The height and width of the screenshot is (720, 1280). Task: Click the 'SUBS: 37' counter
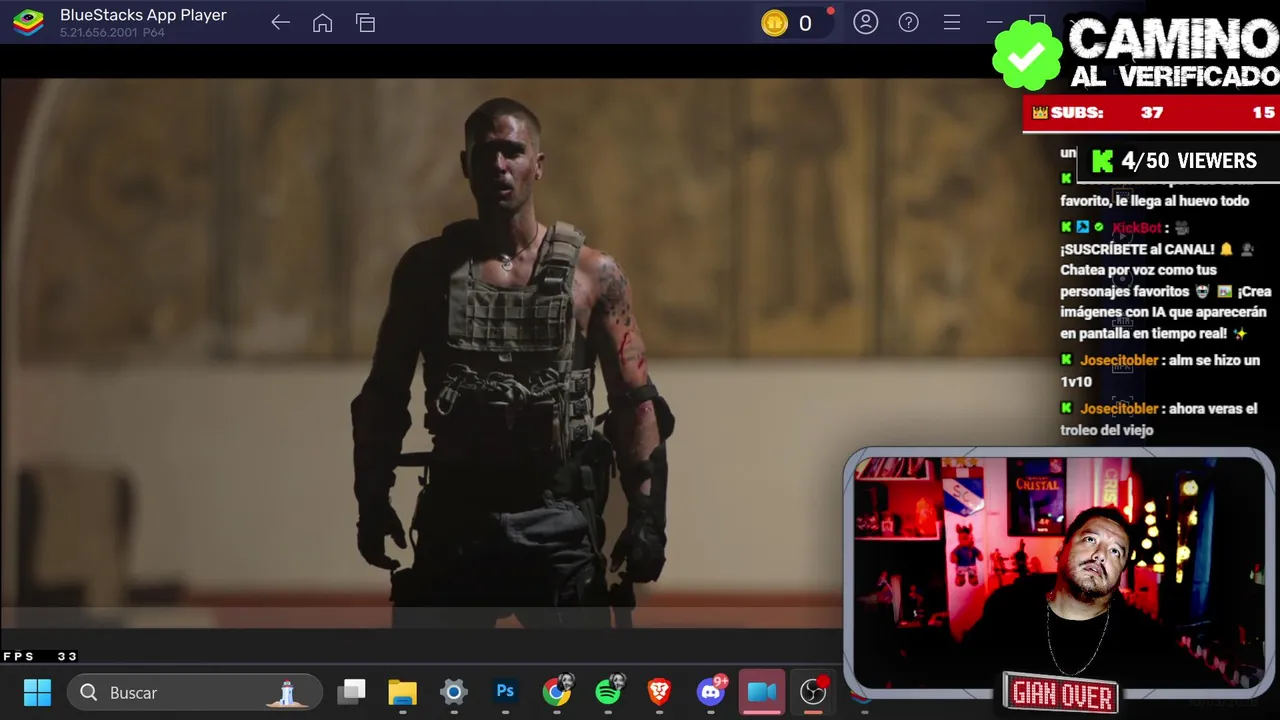pos(1098,113)
